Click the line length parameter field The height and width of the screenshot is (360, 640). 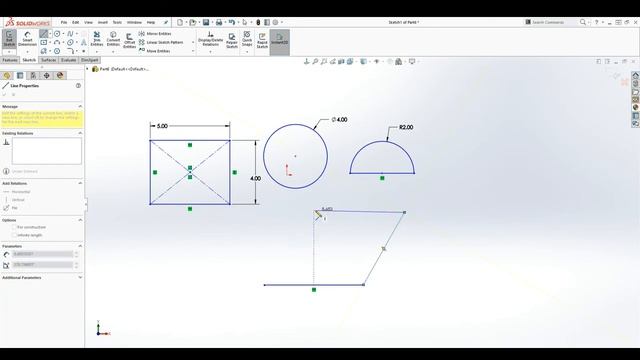[42, 254]
